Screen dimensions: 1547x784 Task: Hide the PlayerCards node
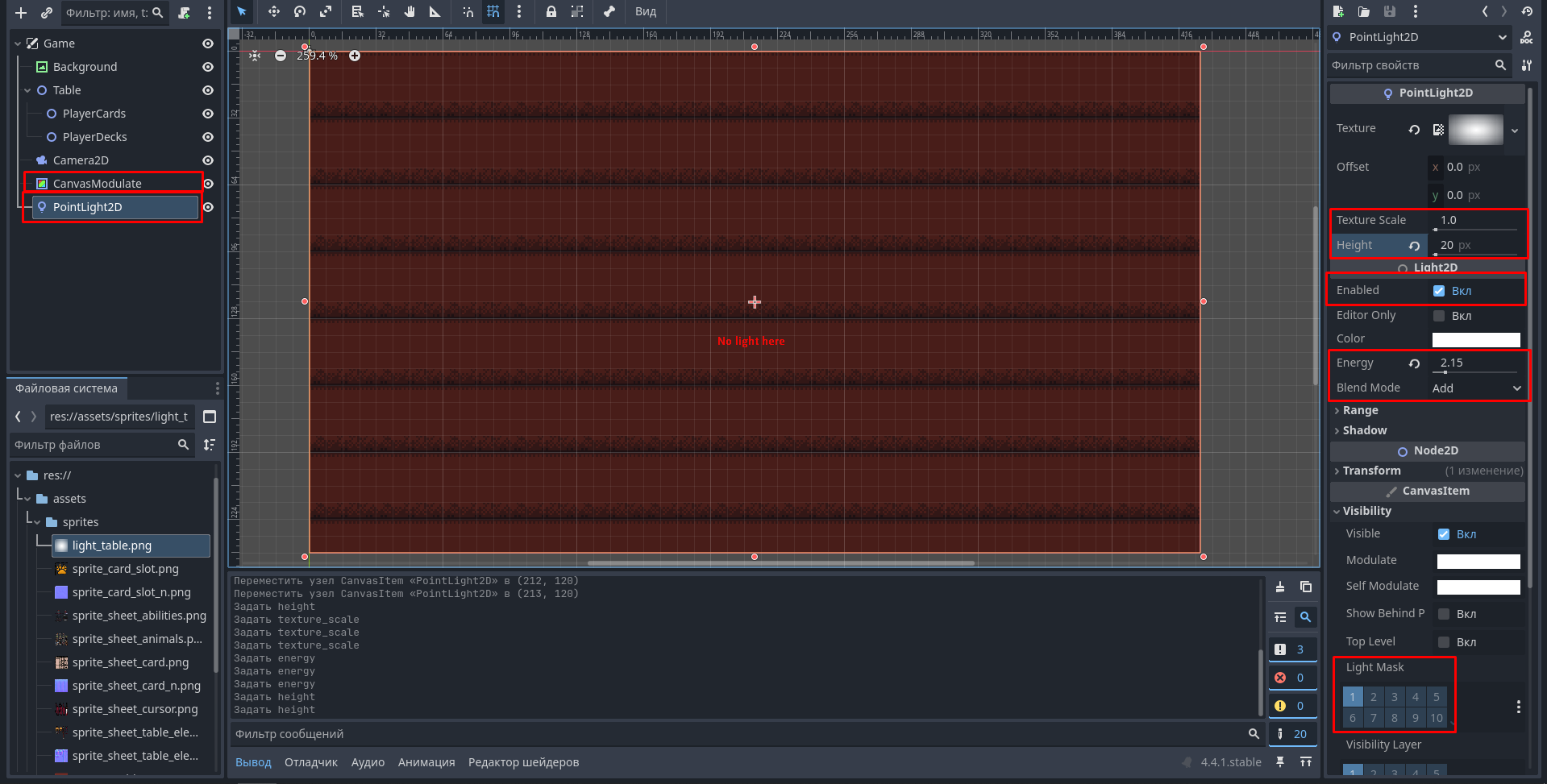(208, 114)
